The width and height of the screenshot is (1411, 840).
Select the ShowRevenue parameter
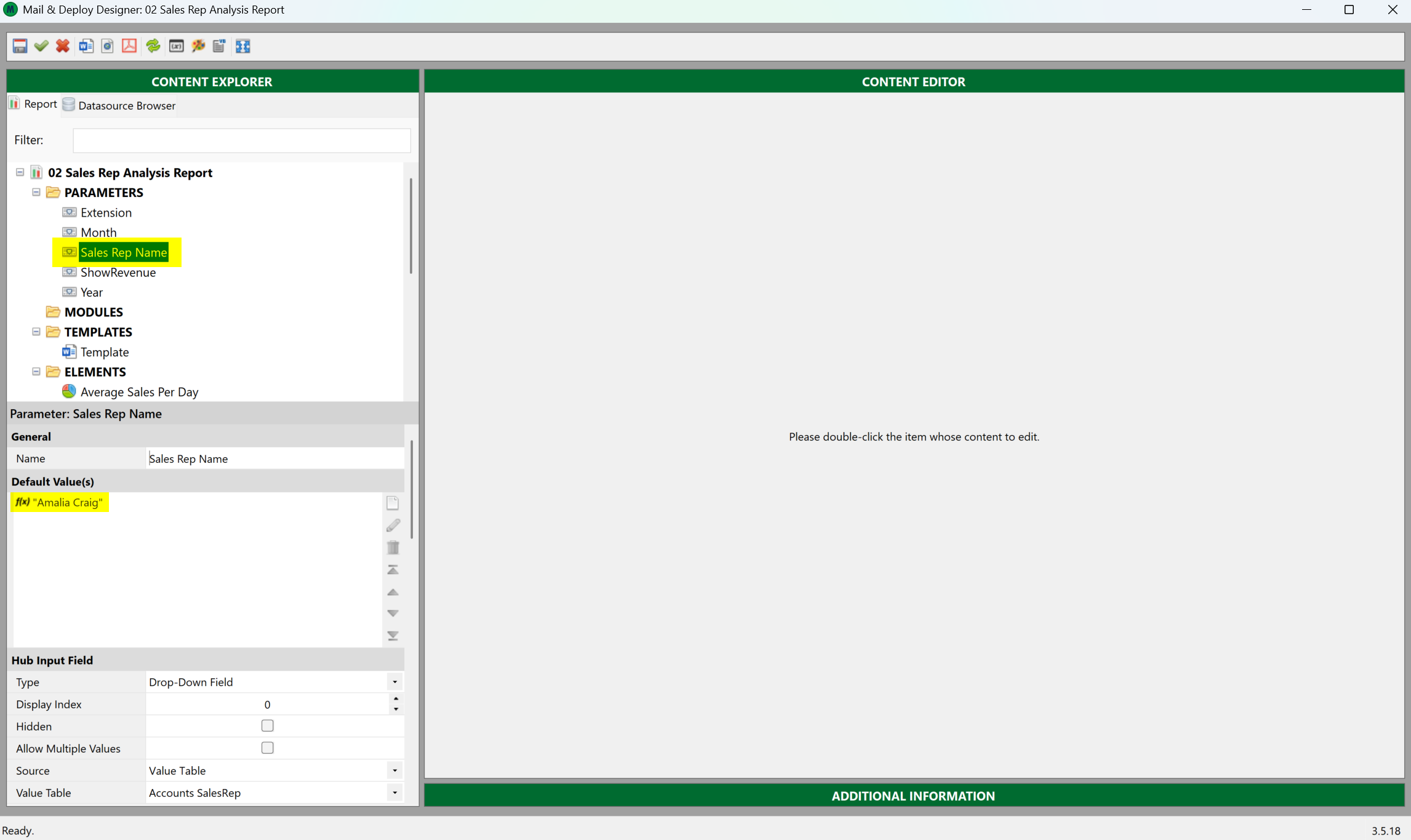click(x=118, y=273)
